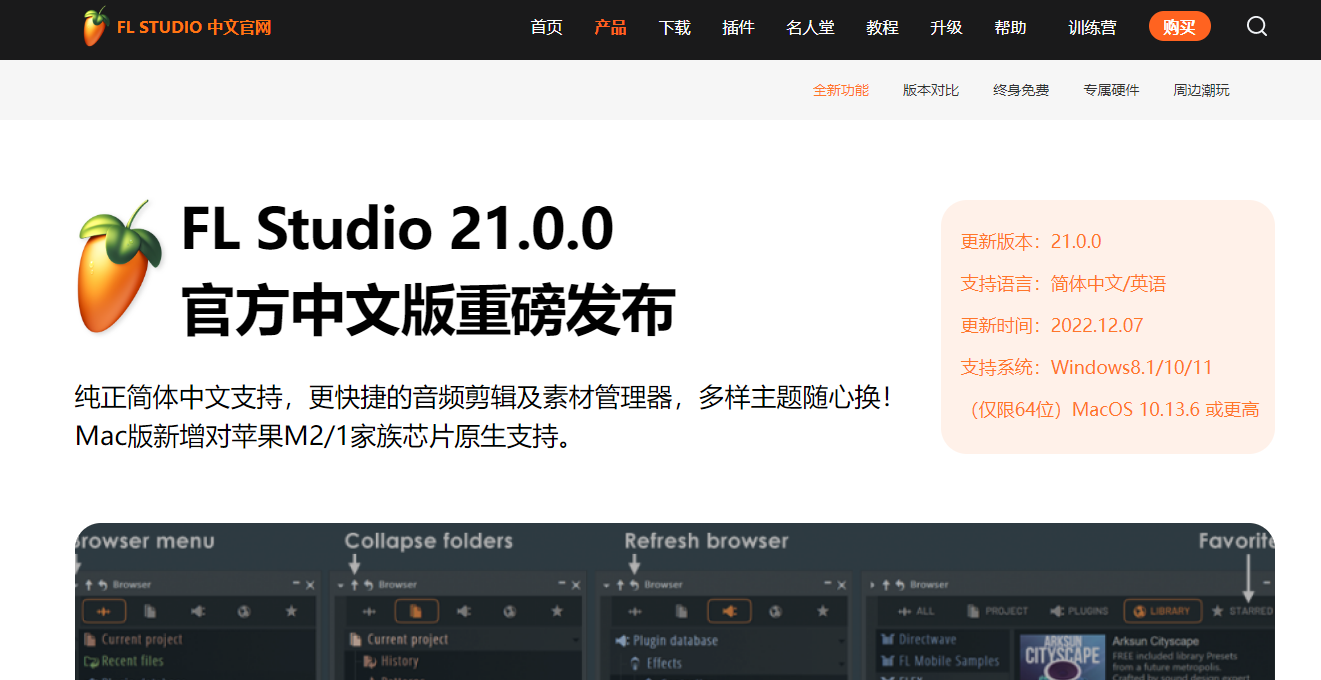This screenshot has width=1321, height=680.
Task: Open the 教程 tutorials page
Action: (882, 28)
